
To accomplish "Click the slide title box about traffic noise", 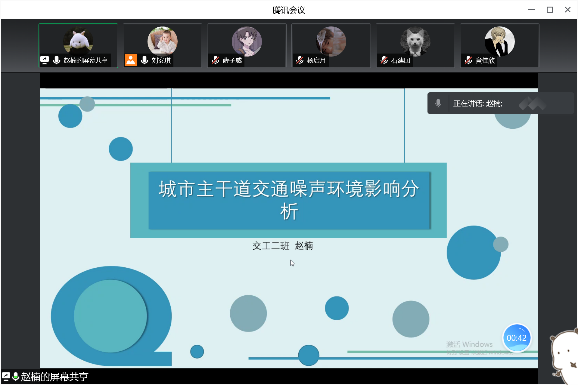I will click(x=289, y=200).
